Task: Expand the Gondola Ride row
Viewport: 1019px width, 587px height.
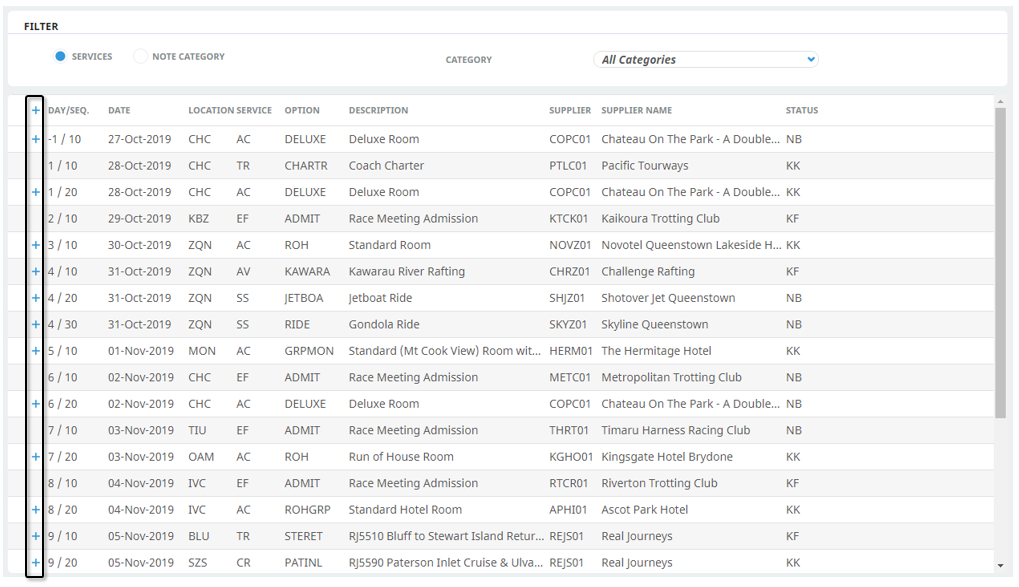Action: [x=36, y=324]
